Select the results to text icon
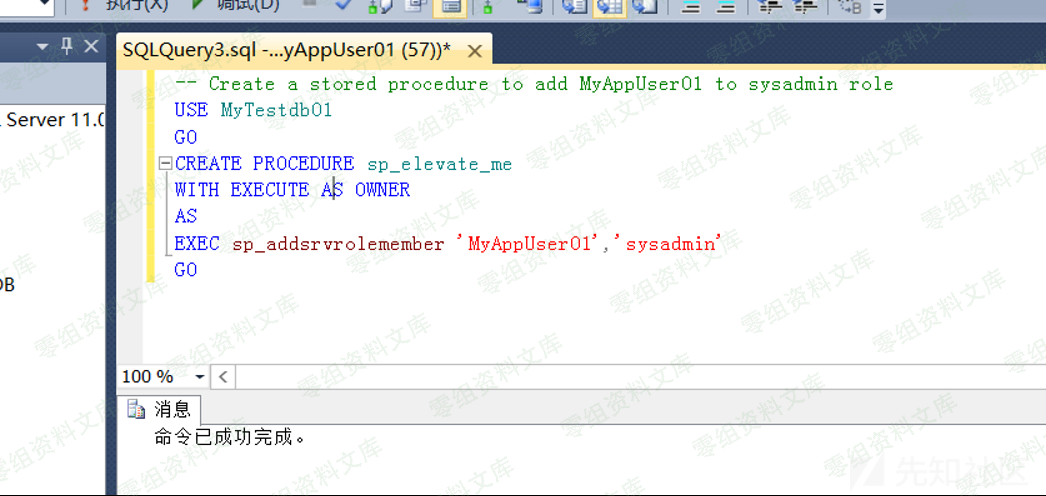This screenshot has width=1046, height=496. [x=574, y=6]
